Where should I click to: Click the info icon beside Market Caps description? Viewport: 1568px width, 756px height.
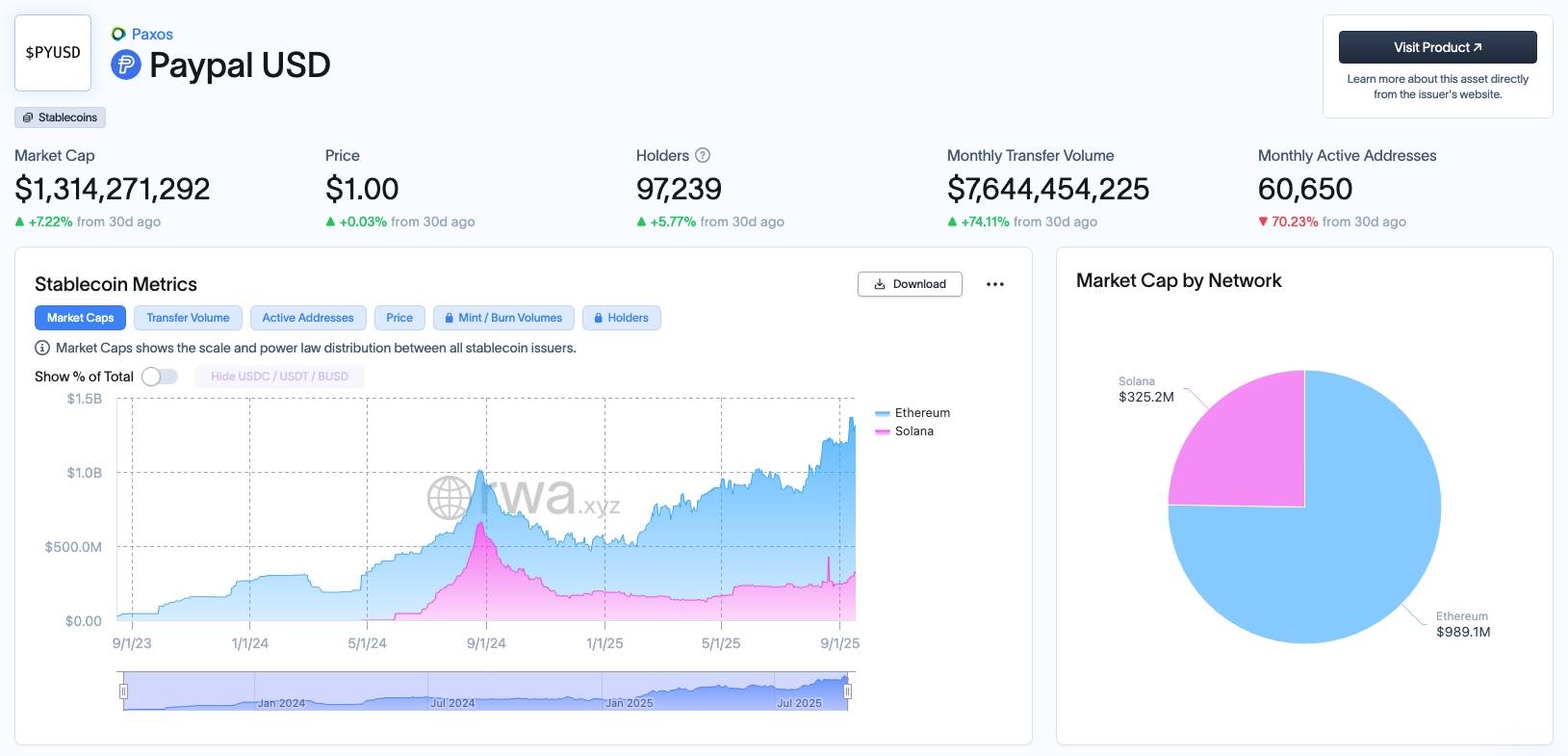42,348
